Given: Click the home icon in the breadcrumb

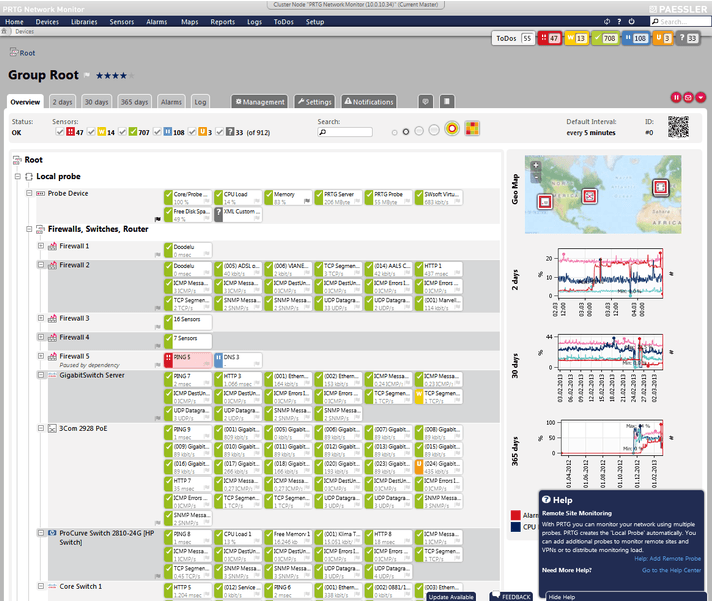Looking at the screenshot, I should (4, 31).
